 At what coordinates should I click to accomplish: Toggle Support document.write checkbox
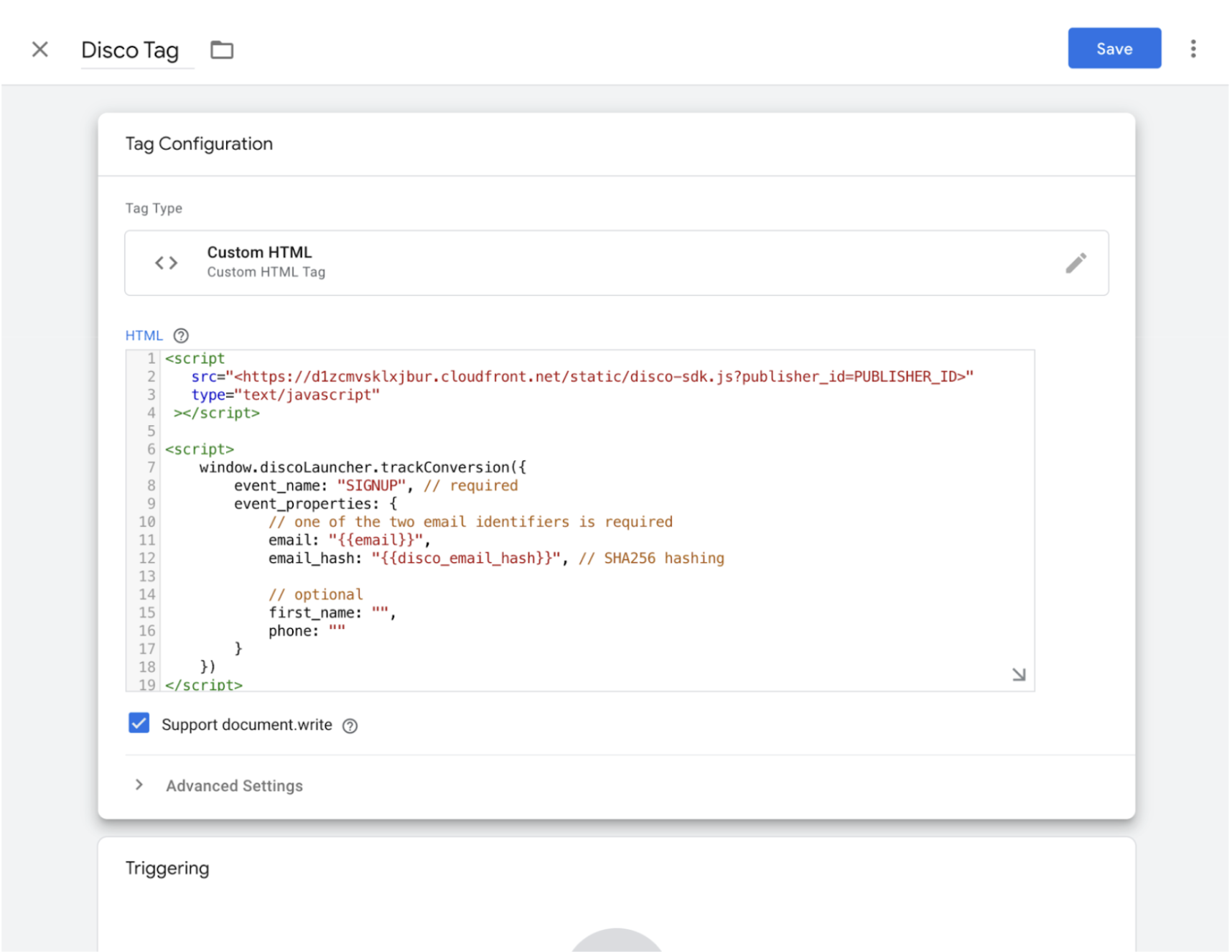[x=139, y=723]
